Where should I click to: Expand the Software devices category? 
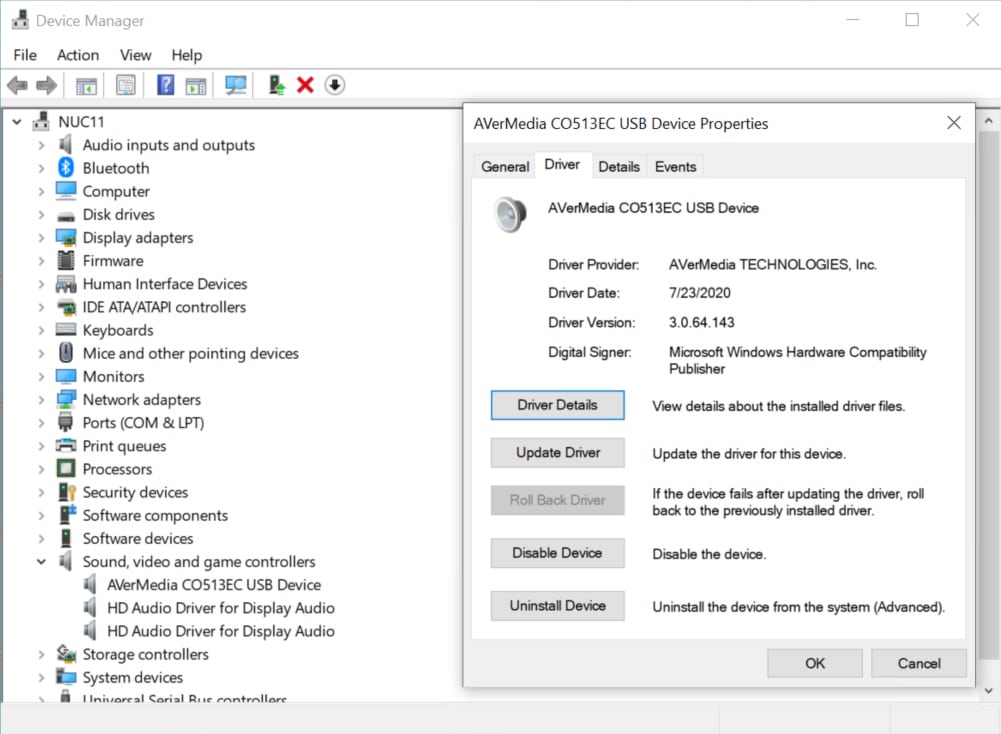coord(41,538)
